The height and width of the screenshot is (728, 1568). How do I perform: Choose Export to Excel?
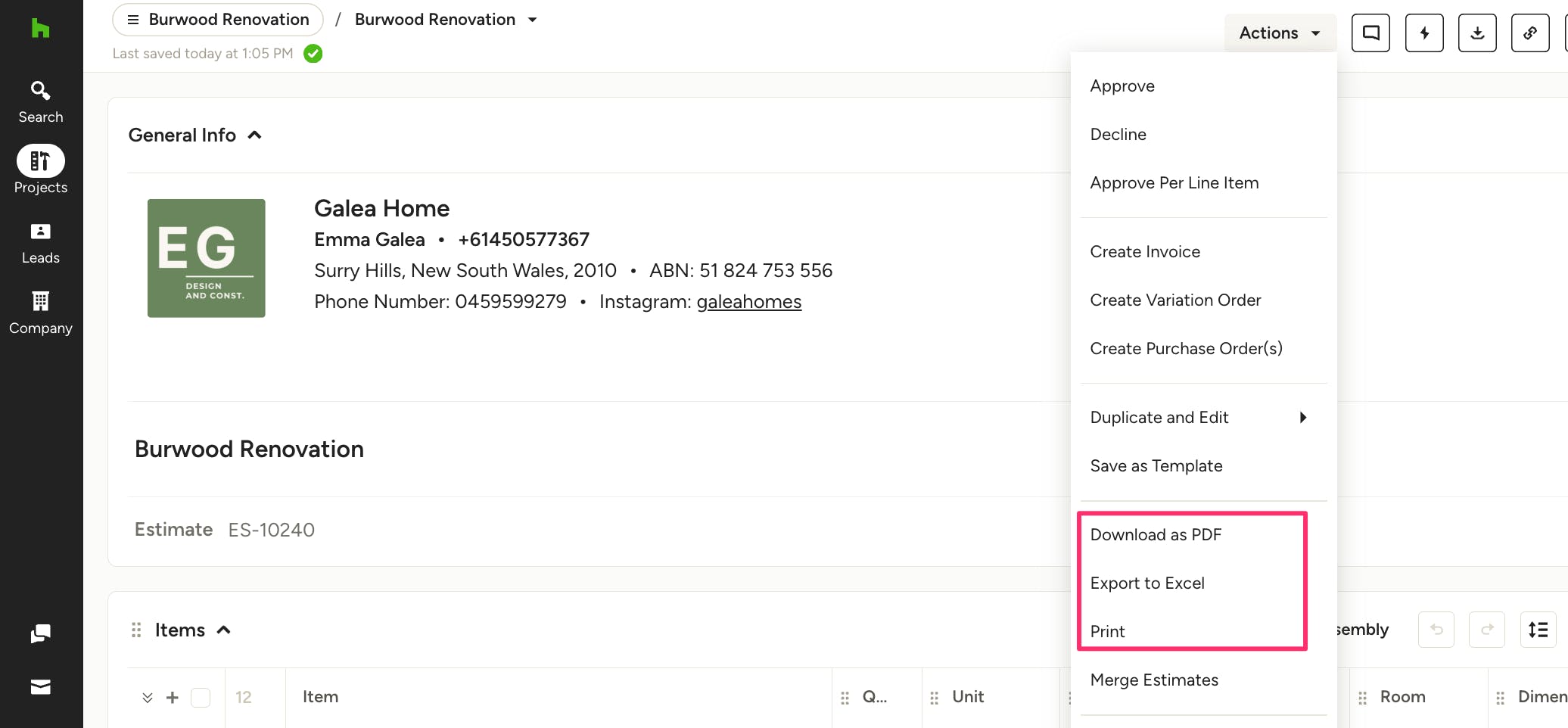point(1147,583)
